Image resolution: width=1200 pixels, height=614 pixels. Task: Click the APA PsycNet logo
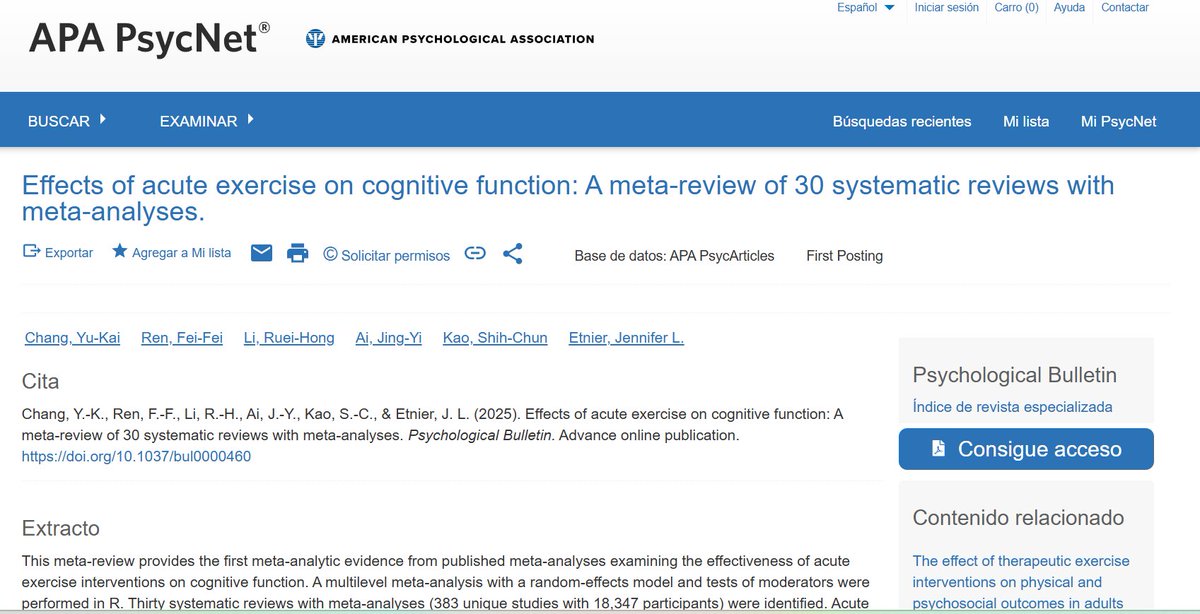point(150,38)
